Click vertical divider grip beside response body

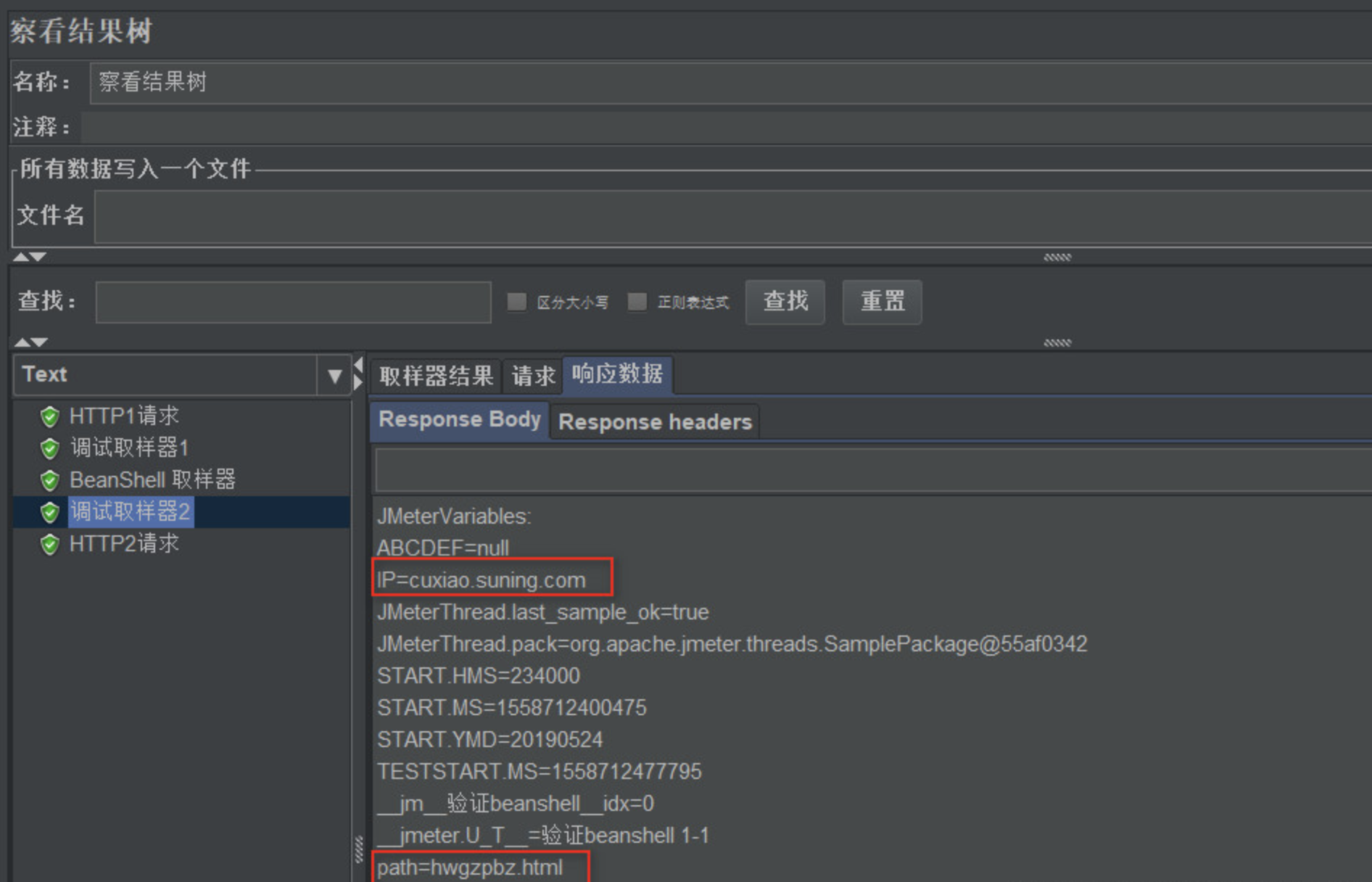click(x=359, y=849)
